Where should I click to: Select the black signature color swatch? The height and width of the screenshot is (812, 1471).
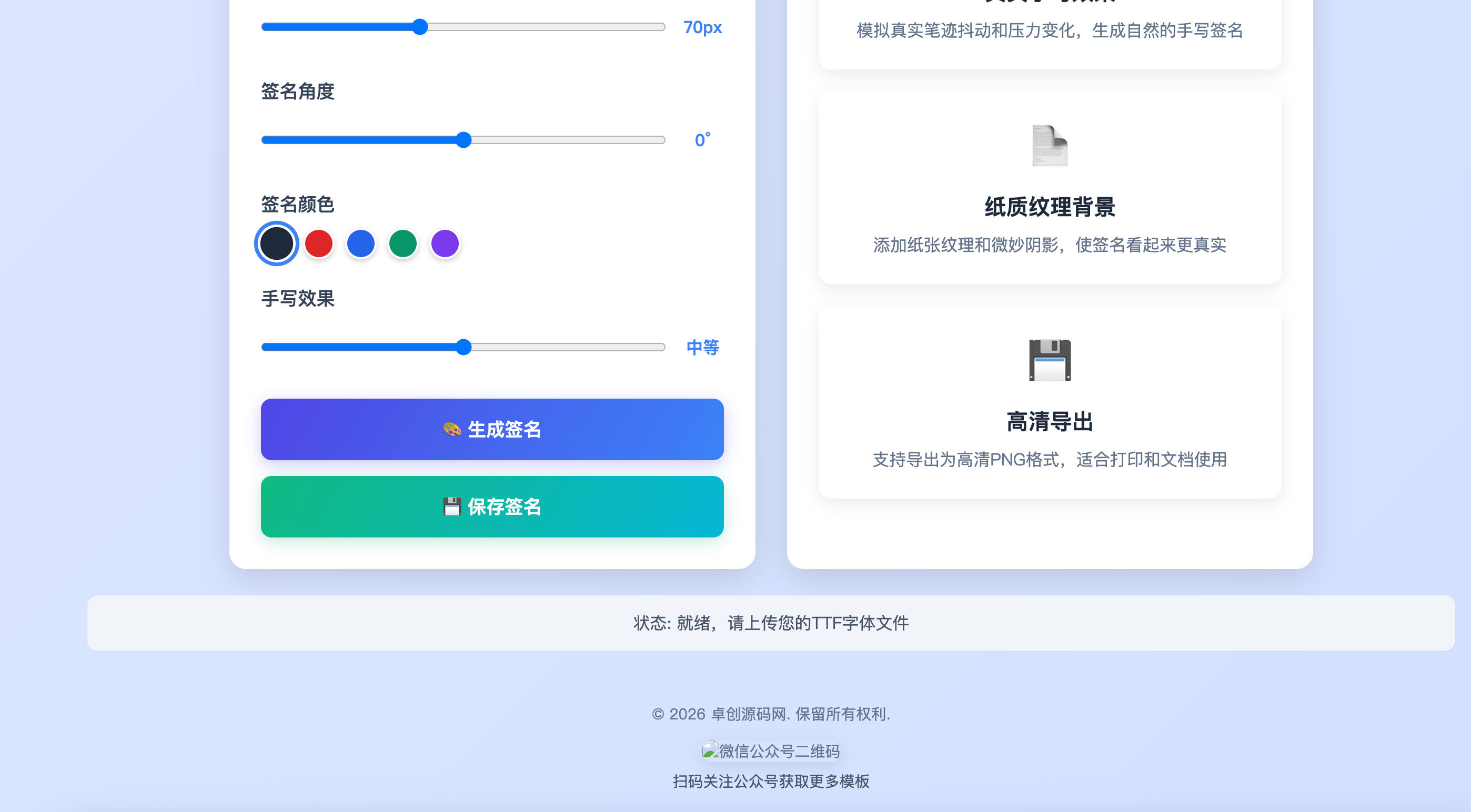point(276,243)
